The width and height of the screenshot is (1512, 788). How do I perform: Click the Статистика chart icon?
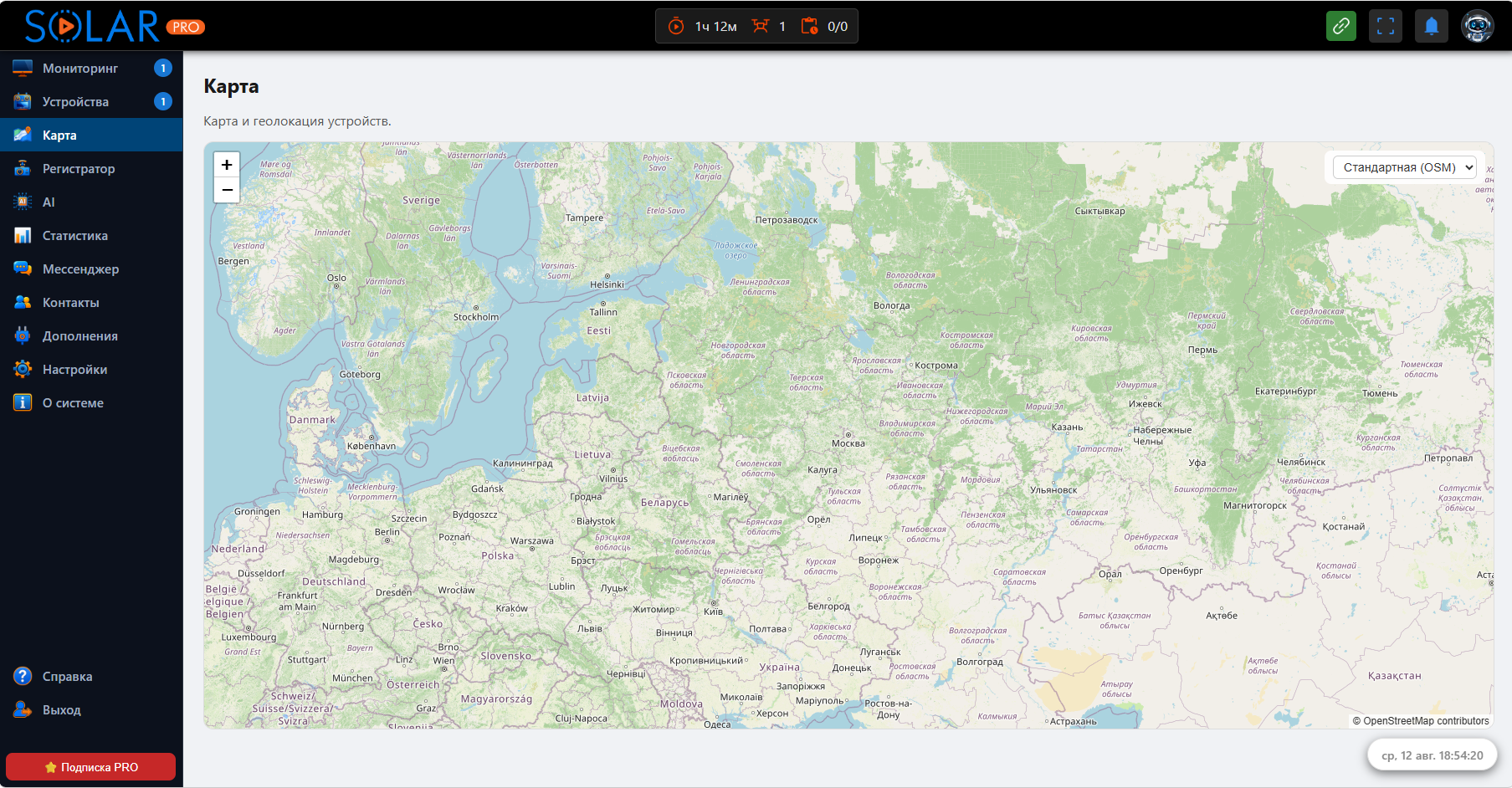23,235
